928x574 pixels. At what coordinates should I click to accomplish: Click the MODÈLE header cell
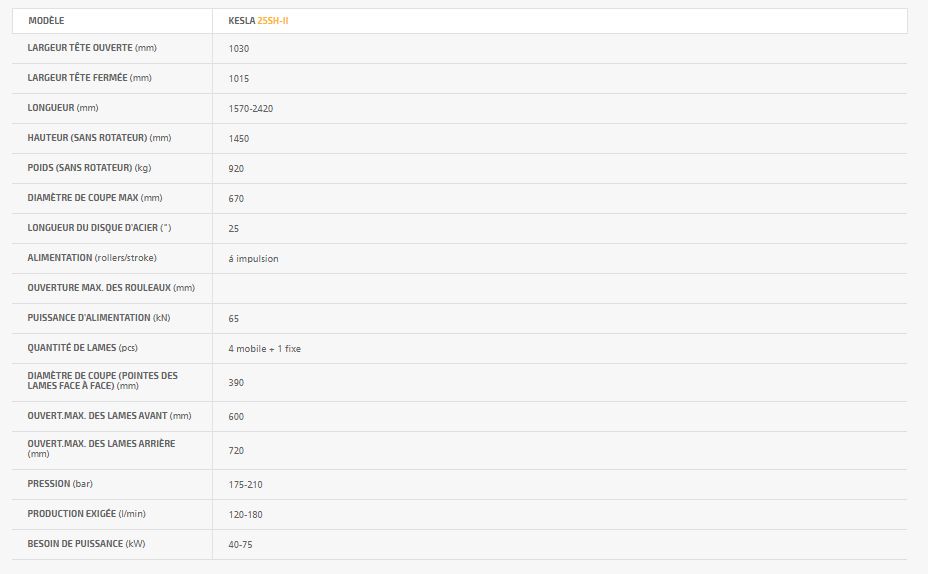49,20
